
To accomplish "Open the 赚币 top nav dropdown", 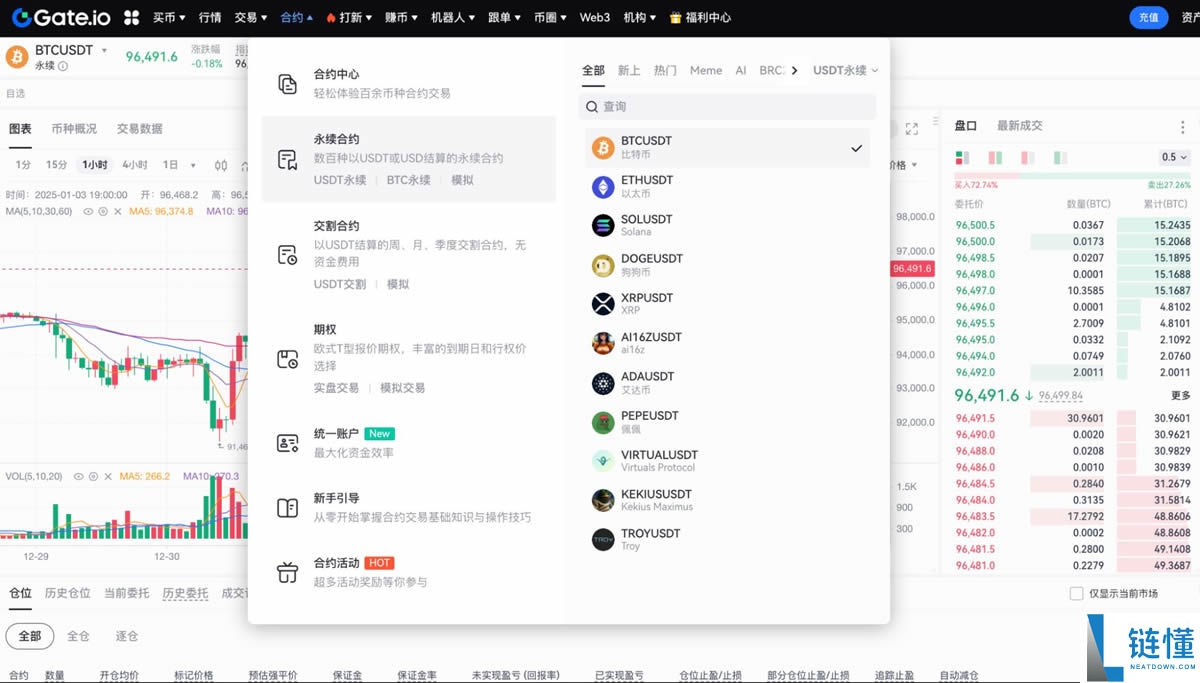I will [401, 18].
